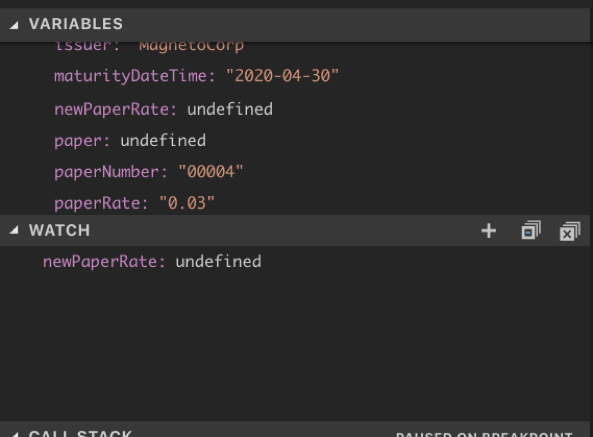Collapse the VARIABLES section
The image size is (593, 437).
coord(14,25)
